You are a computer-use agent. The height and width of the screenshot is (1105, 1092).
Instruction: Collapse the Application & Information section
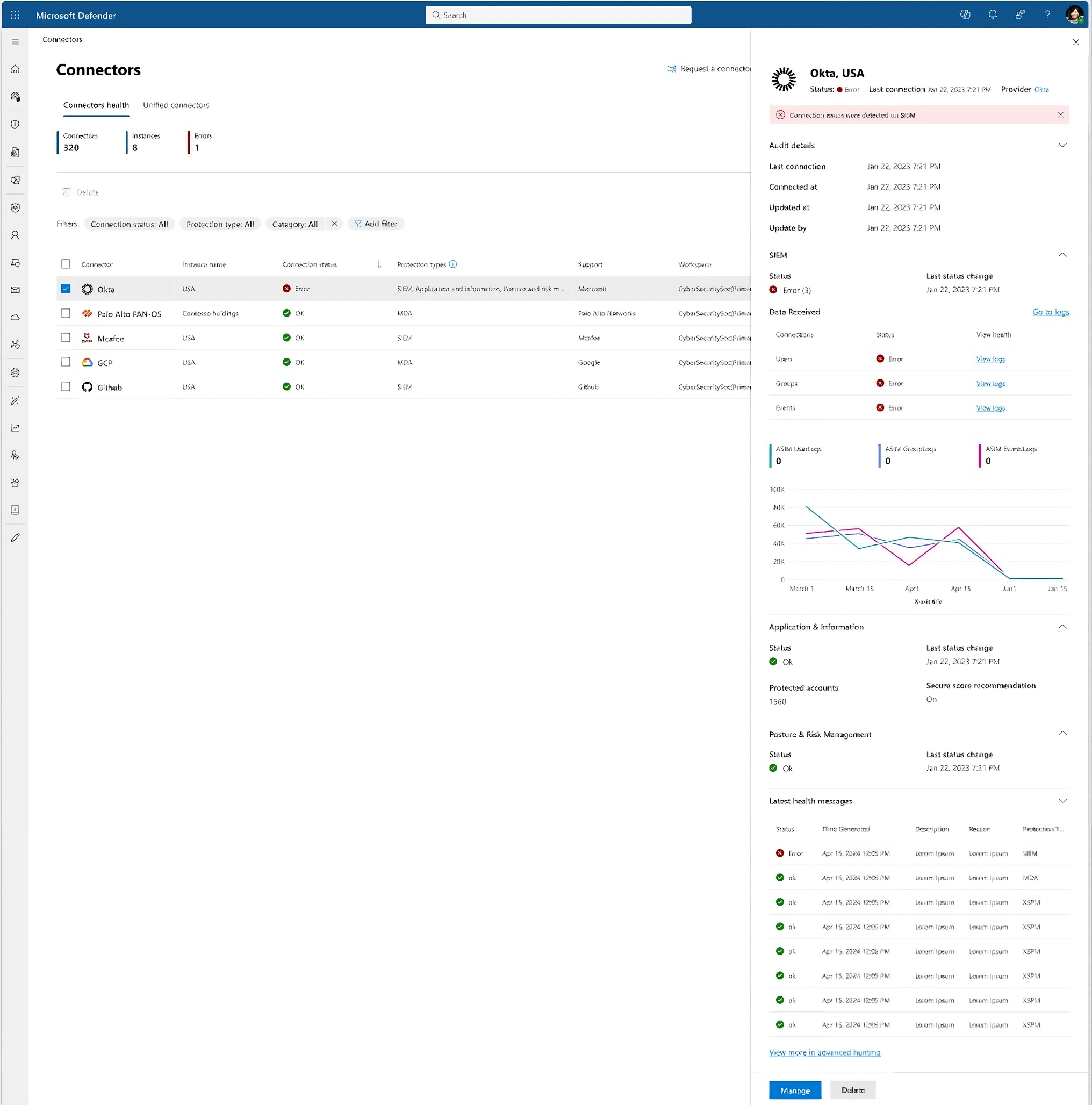click(x=1063, y=626)
